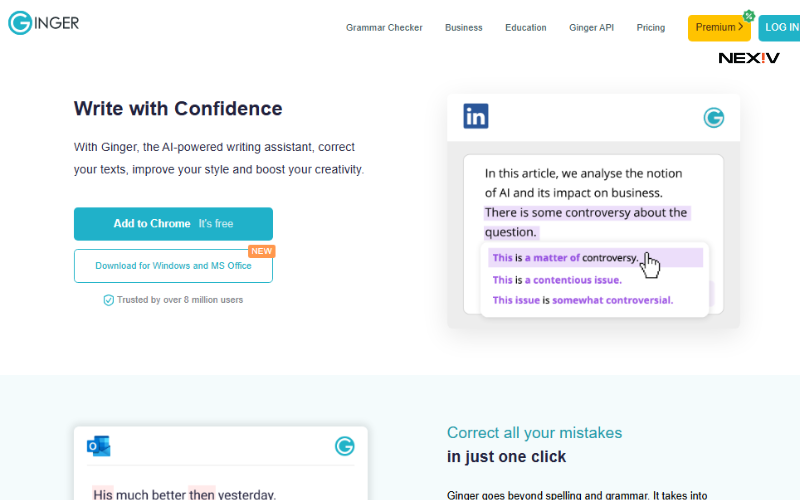This screenshot has width=800, height=500.
Task: Open the Business menu item
Action: click(463, 28)
